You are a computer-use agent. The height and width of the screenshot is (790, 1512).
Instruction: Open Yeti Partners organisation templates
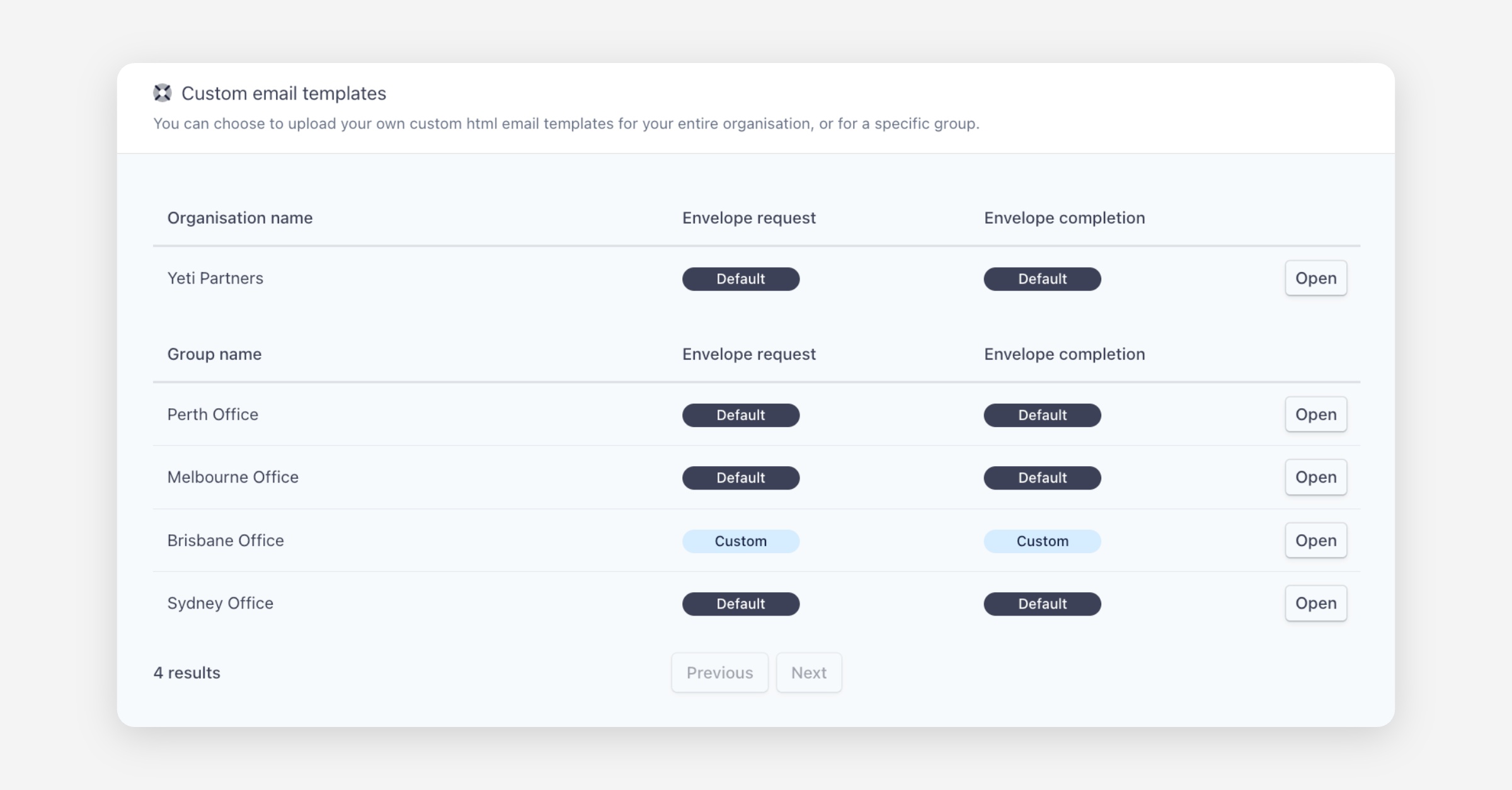(x=1315, y=278)
